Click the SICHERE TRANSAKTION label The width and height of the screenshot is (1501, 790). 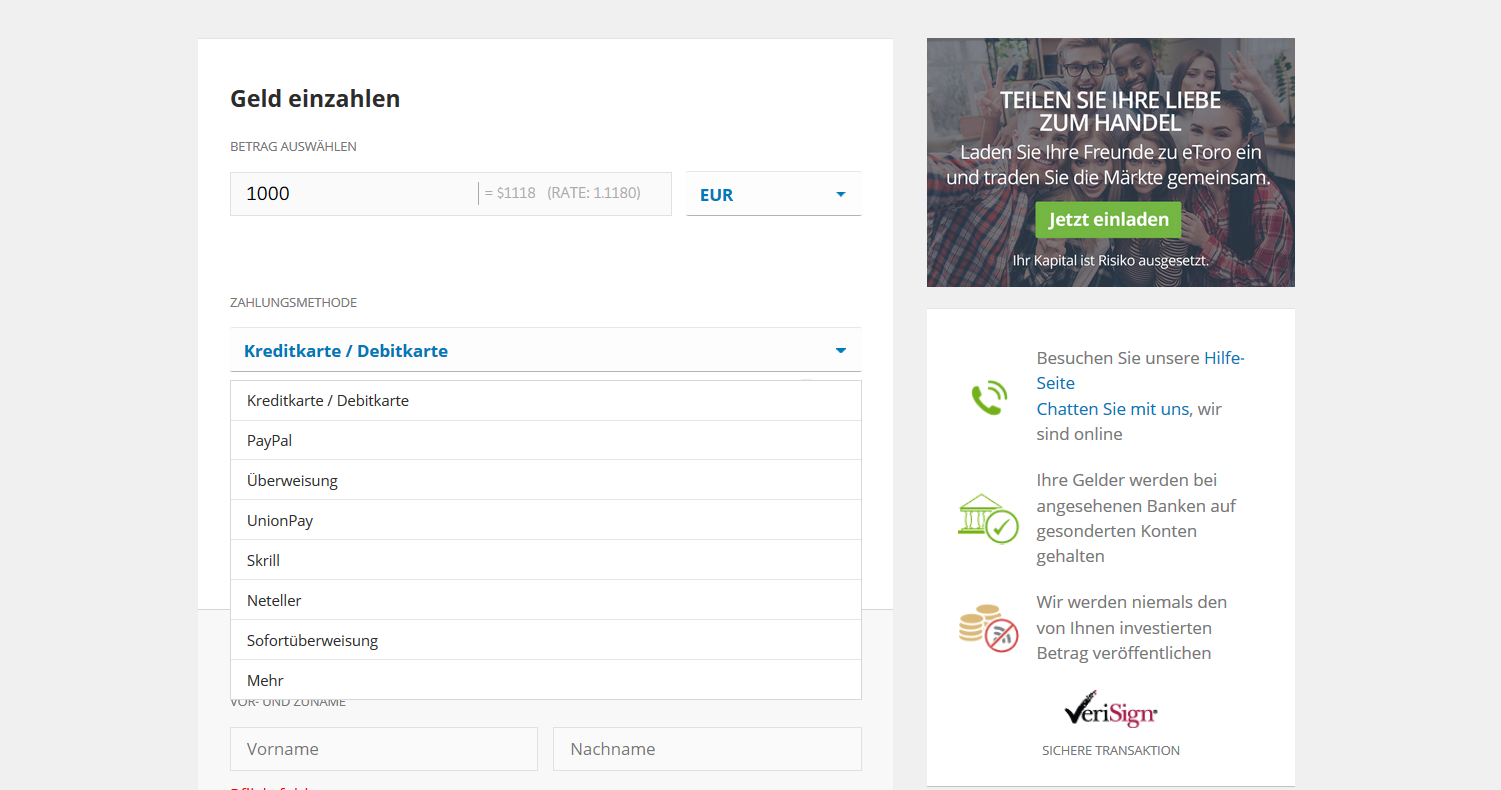tap(1111, 750)
